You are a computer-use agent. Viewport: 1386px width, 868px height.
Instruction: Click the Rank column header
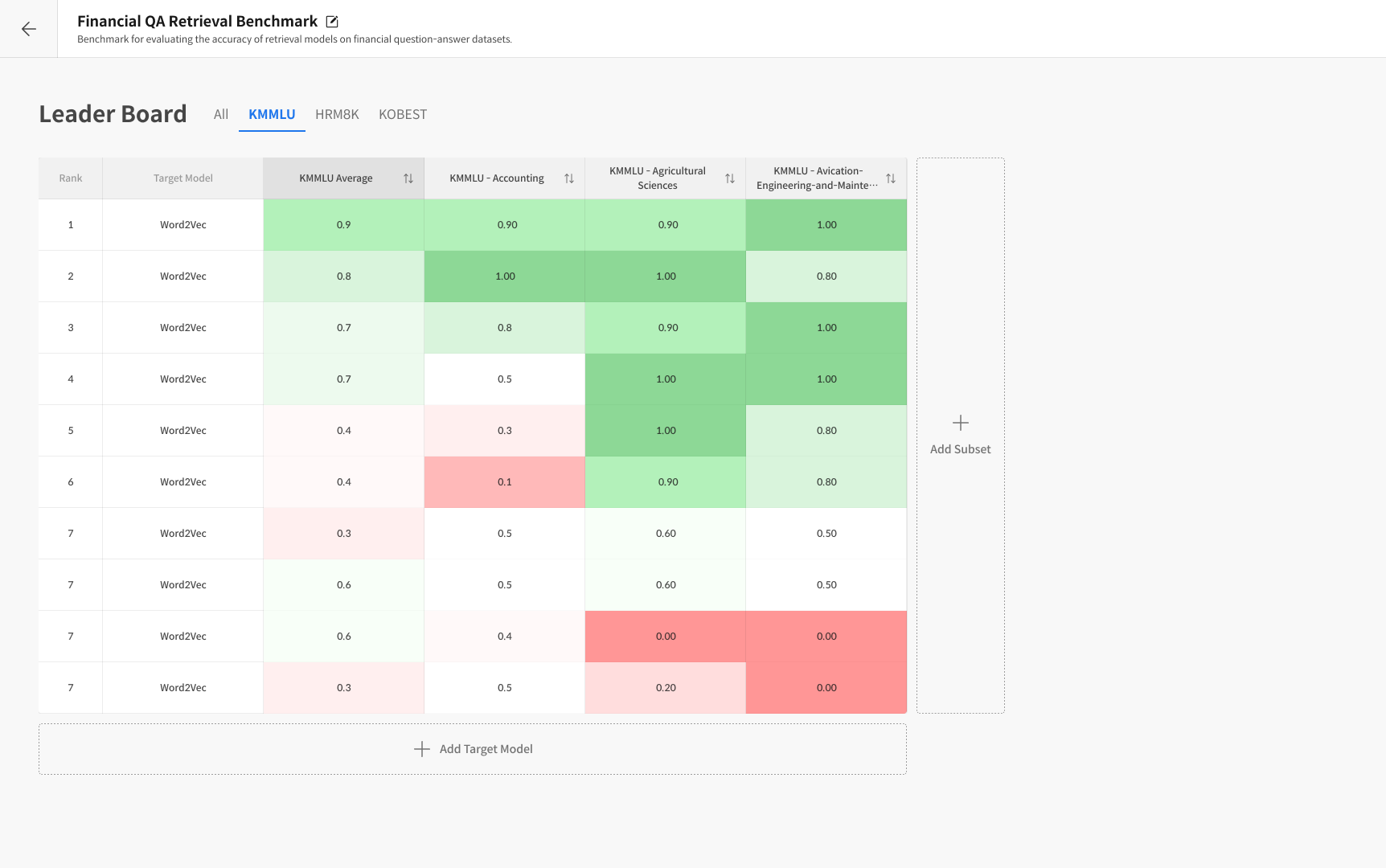(x=70, y=178)
